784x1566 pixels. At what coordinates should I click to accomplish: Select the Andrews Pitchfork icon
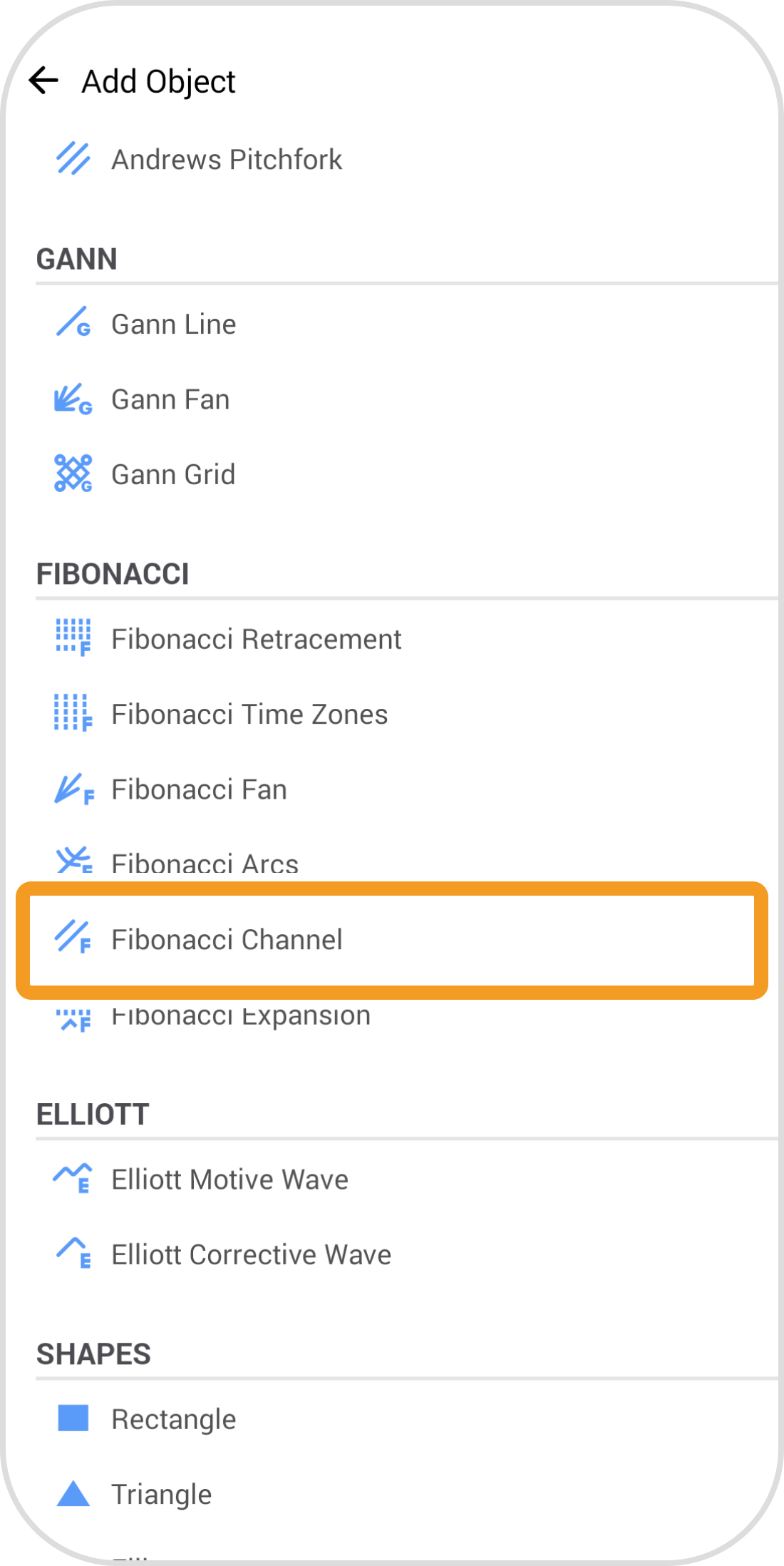(73, 159)
